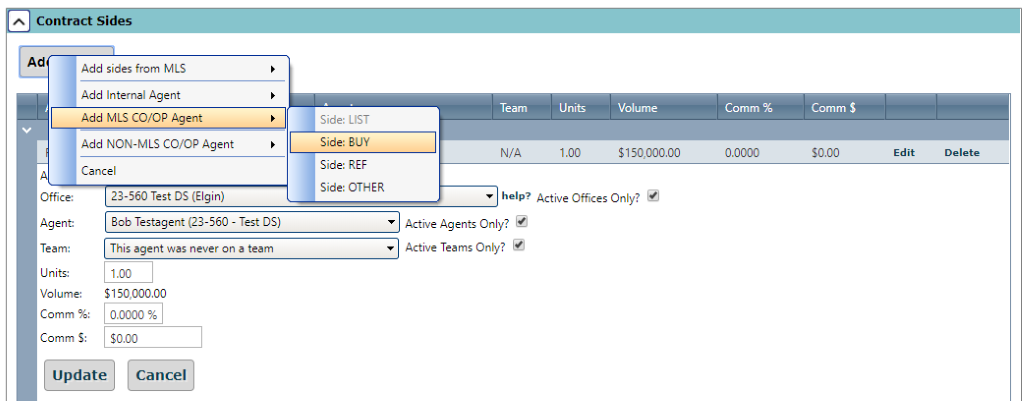
Task: Open the Agent dropdown list
Action: pos(390,222)
